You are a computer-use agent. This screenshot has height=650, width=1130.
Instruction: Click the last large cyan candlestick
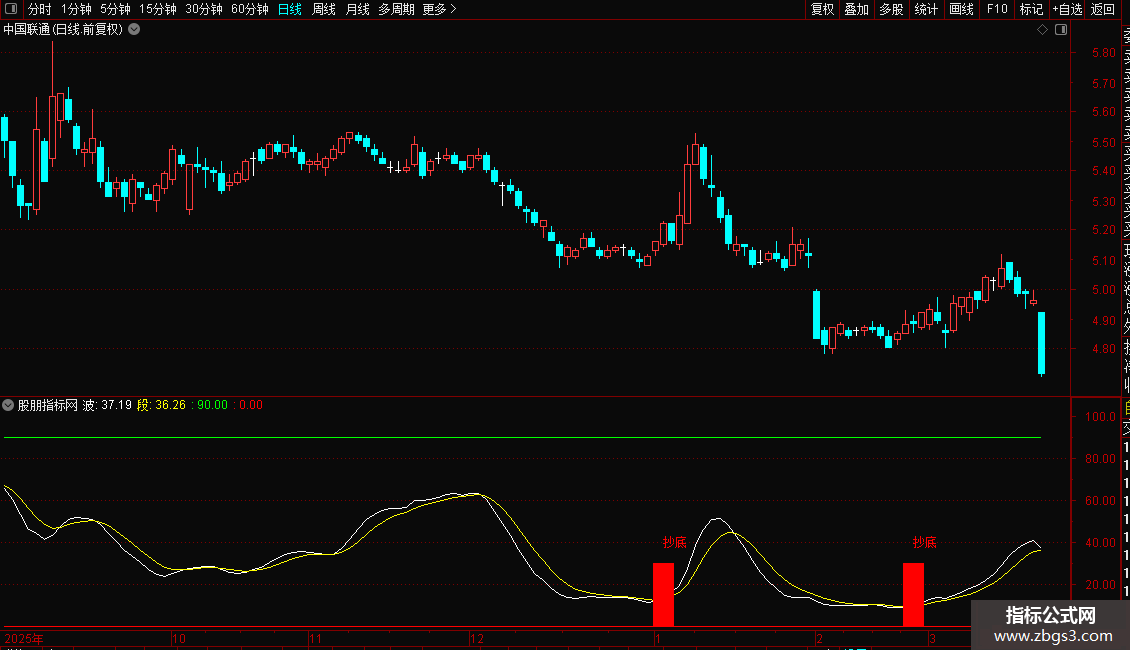click(1041, 343)
